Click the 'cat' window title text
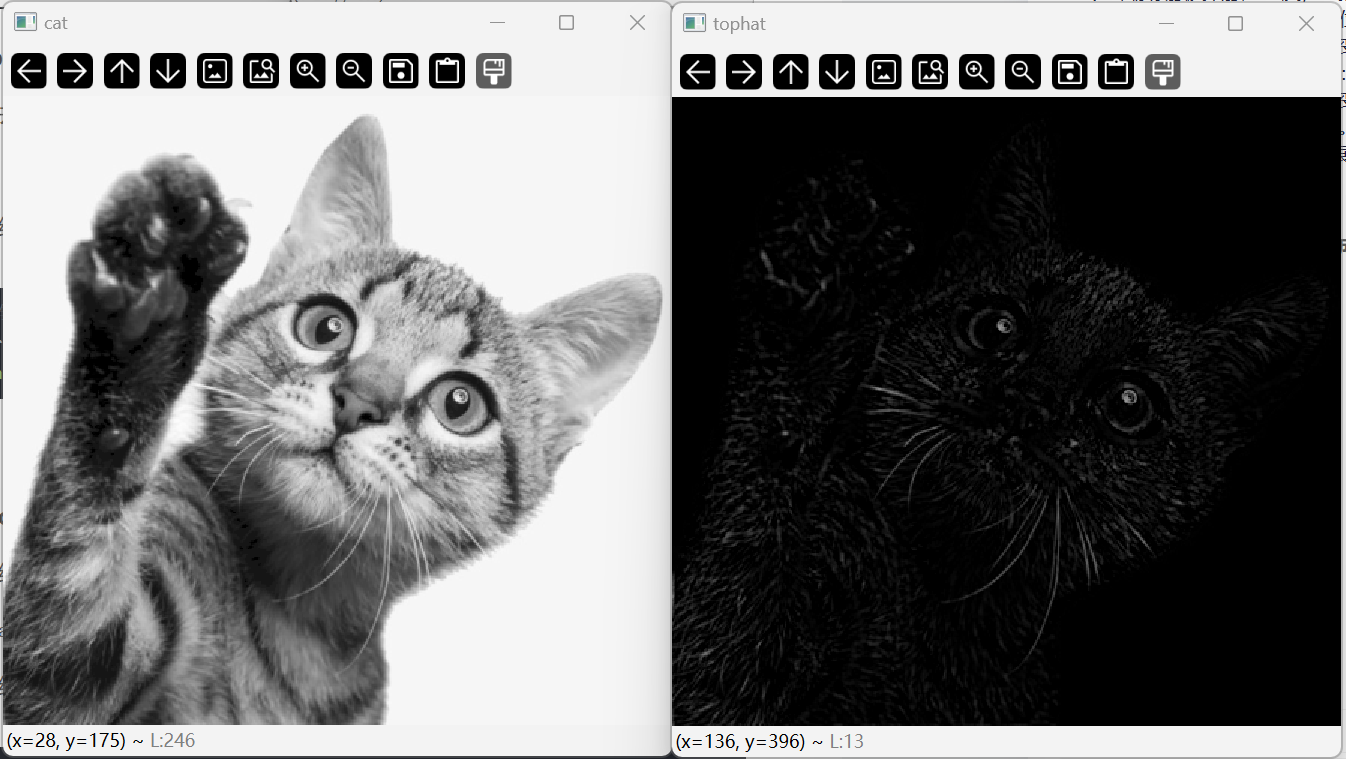This screenshot has width=1346, height=759. pos(56,23)
